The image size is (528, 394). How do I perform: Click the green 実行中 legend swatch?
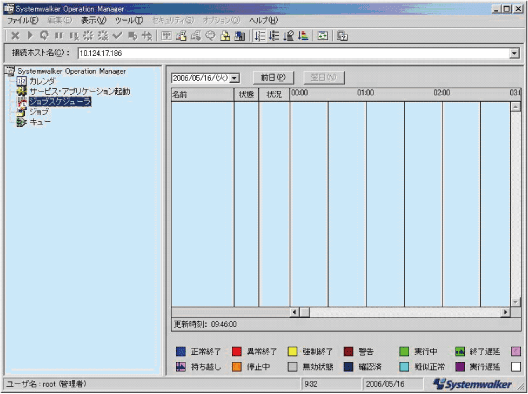[x=404, y=352]
